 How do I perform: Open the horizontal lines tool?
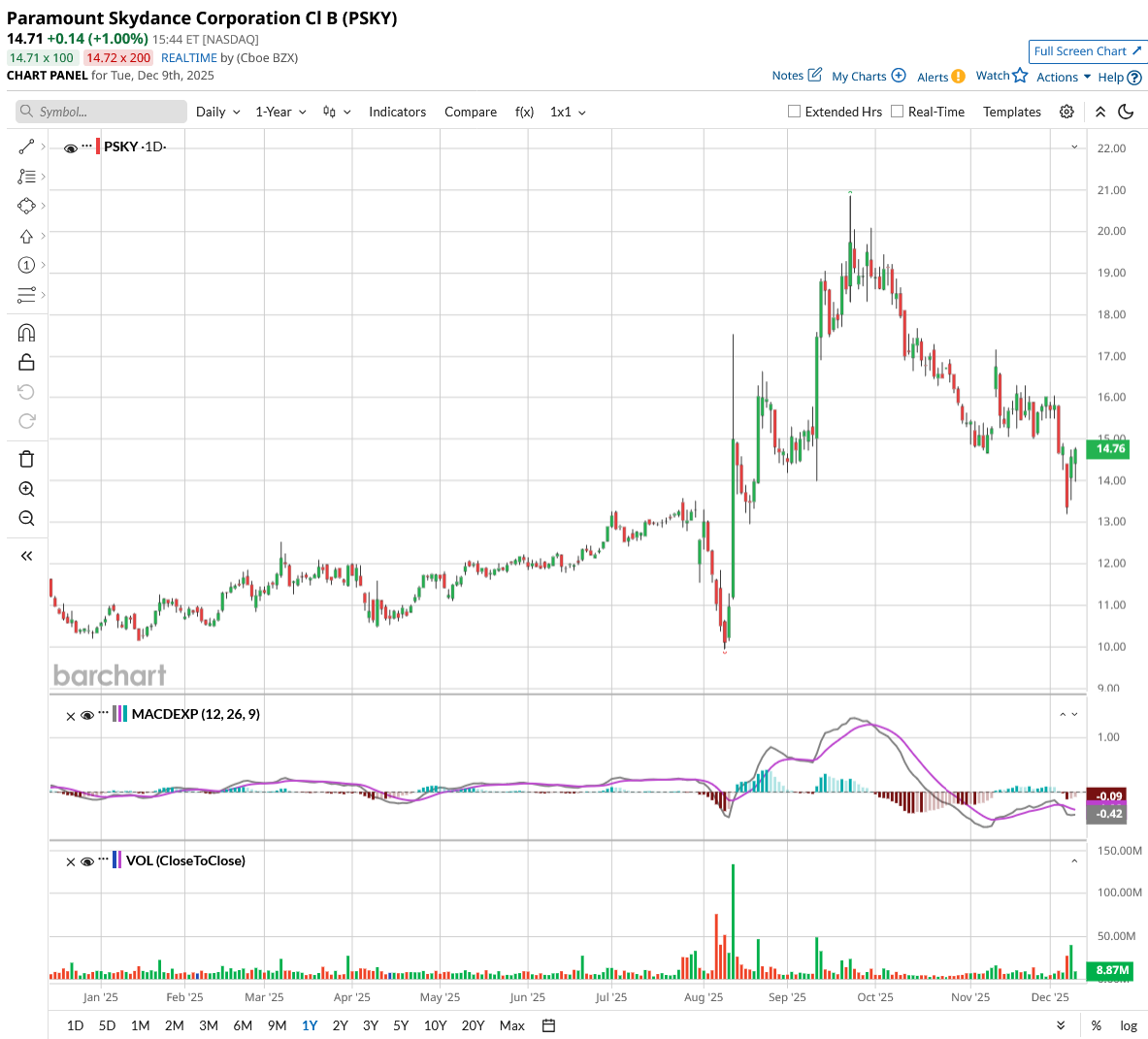coord(26,295)
